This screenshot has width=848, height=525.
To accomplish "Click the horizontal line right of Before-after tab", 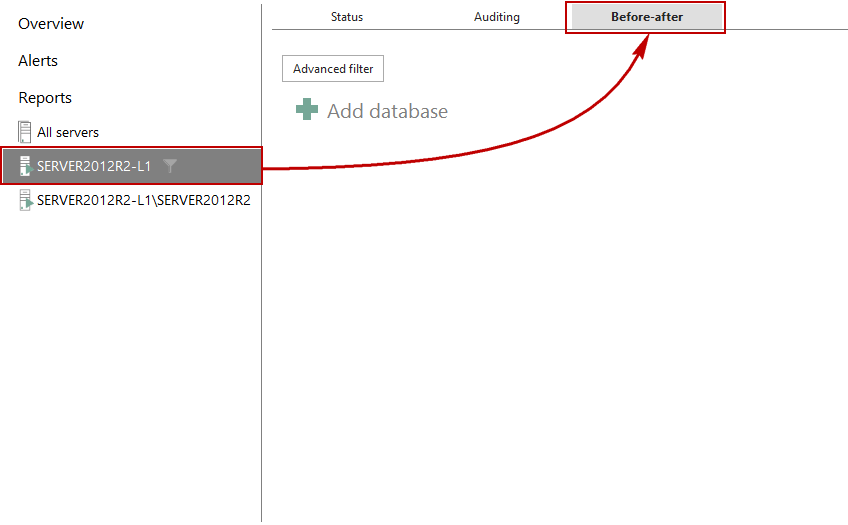I will tap(785, 29).
